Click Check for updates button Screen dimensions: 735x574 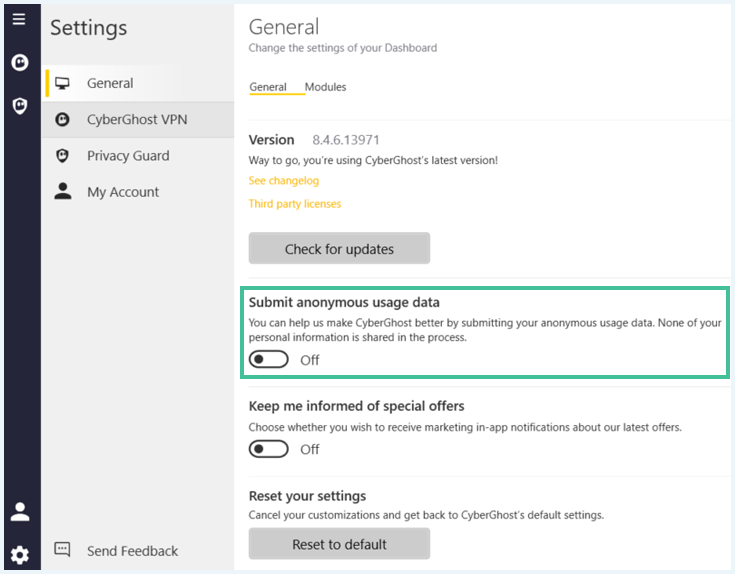pyautogui.click(x=339, y=248)
